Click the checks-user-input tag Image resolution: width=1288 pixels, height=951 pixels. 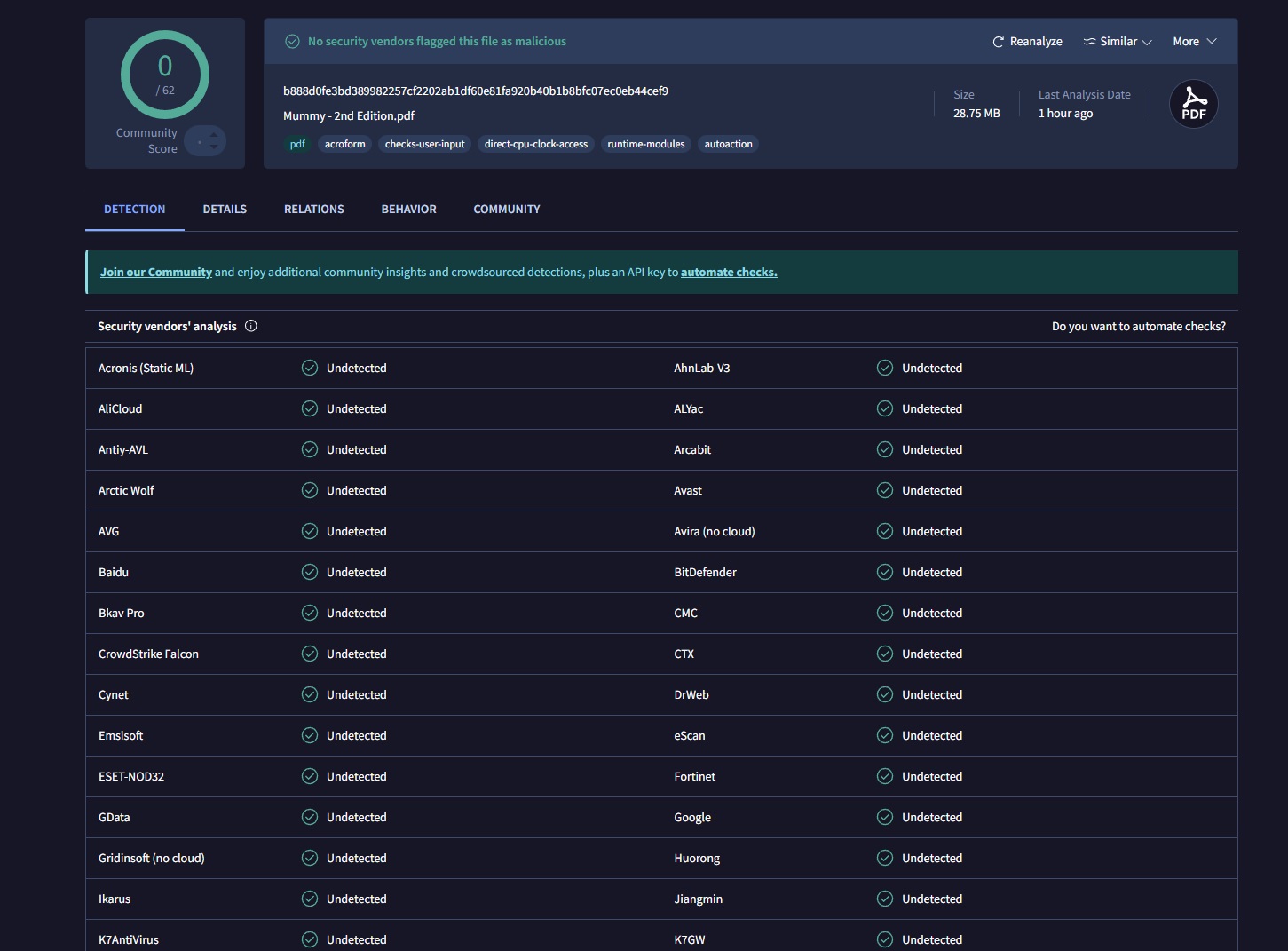coord(425,144)
